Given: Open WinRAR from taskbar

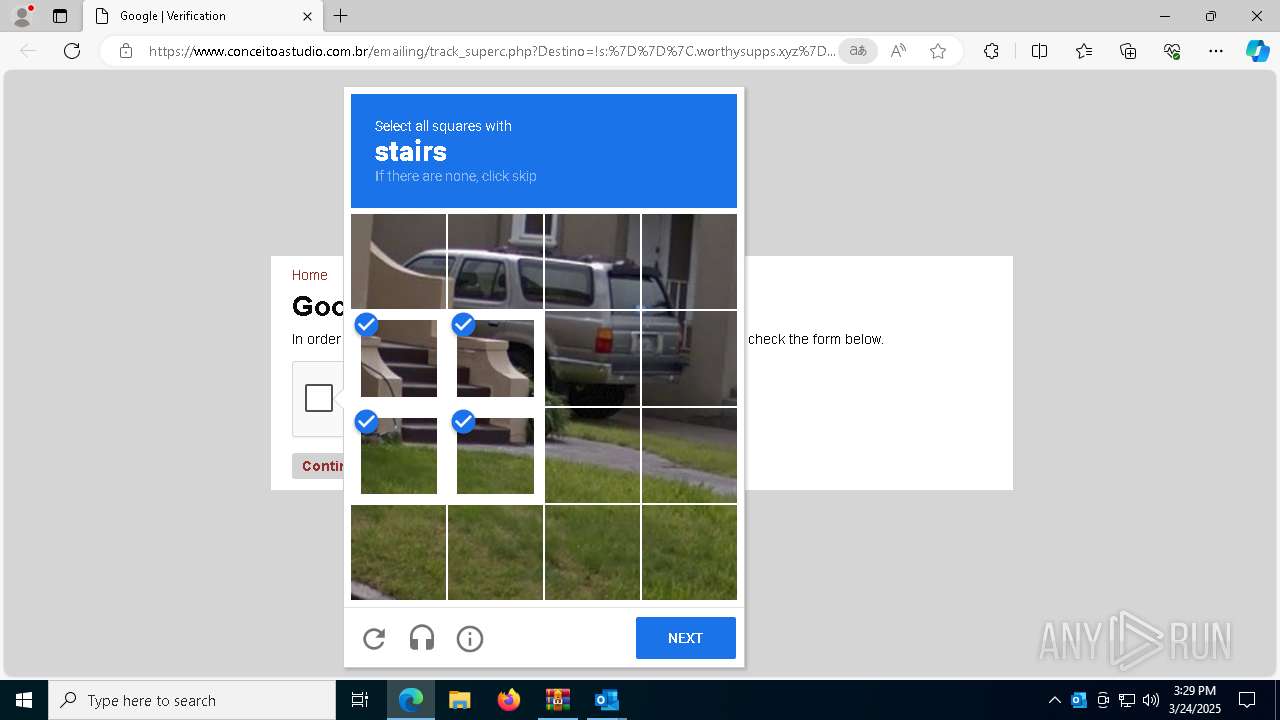Looking at the screenshot, I should [x=557, y=700].
